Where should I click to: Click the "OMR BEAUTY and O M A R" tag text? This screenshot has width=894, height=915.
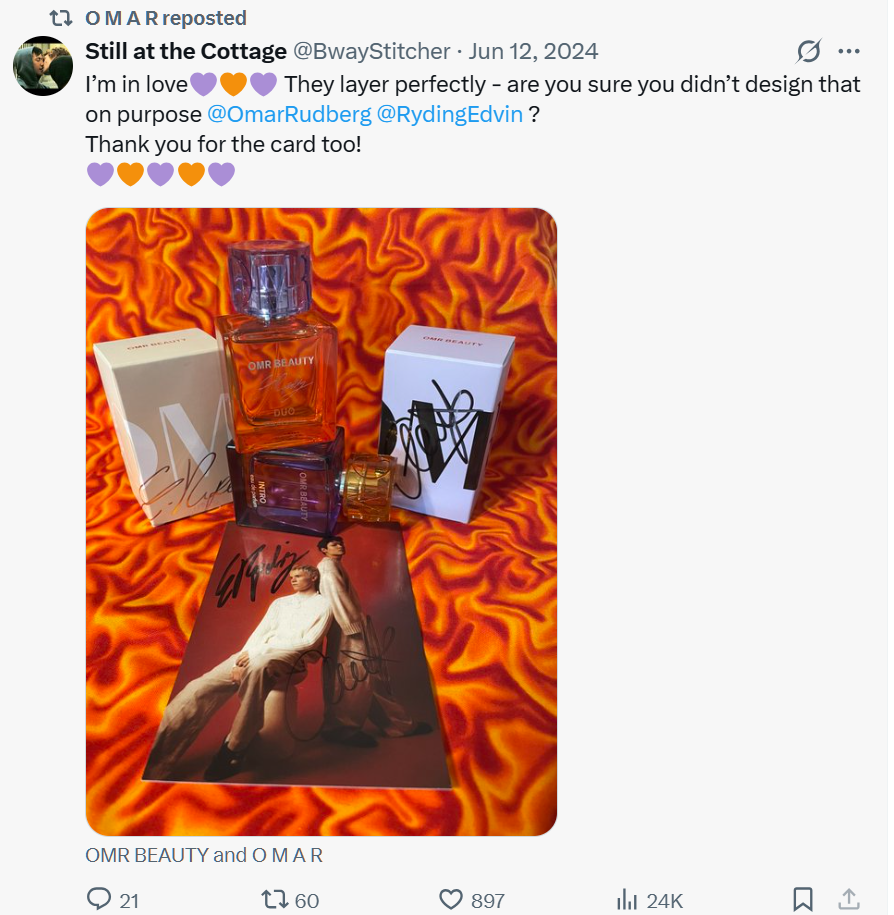(x=204, y=855)
